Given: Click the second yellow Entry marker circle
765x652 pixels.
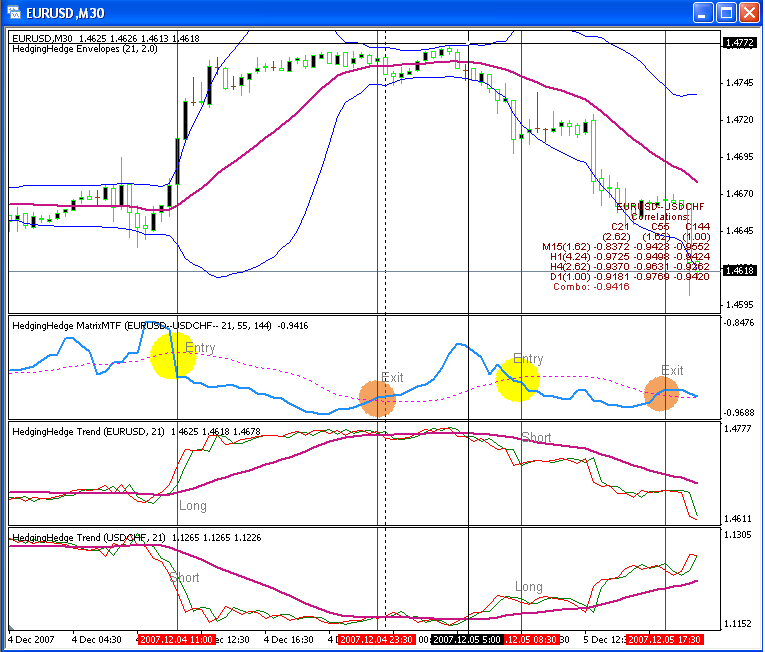Looking at the screenshot, I should [518, 379].
